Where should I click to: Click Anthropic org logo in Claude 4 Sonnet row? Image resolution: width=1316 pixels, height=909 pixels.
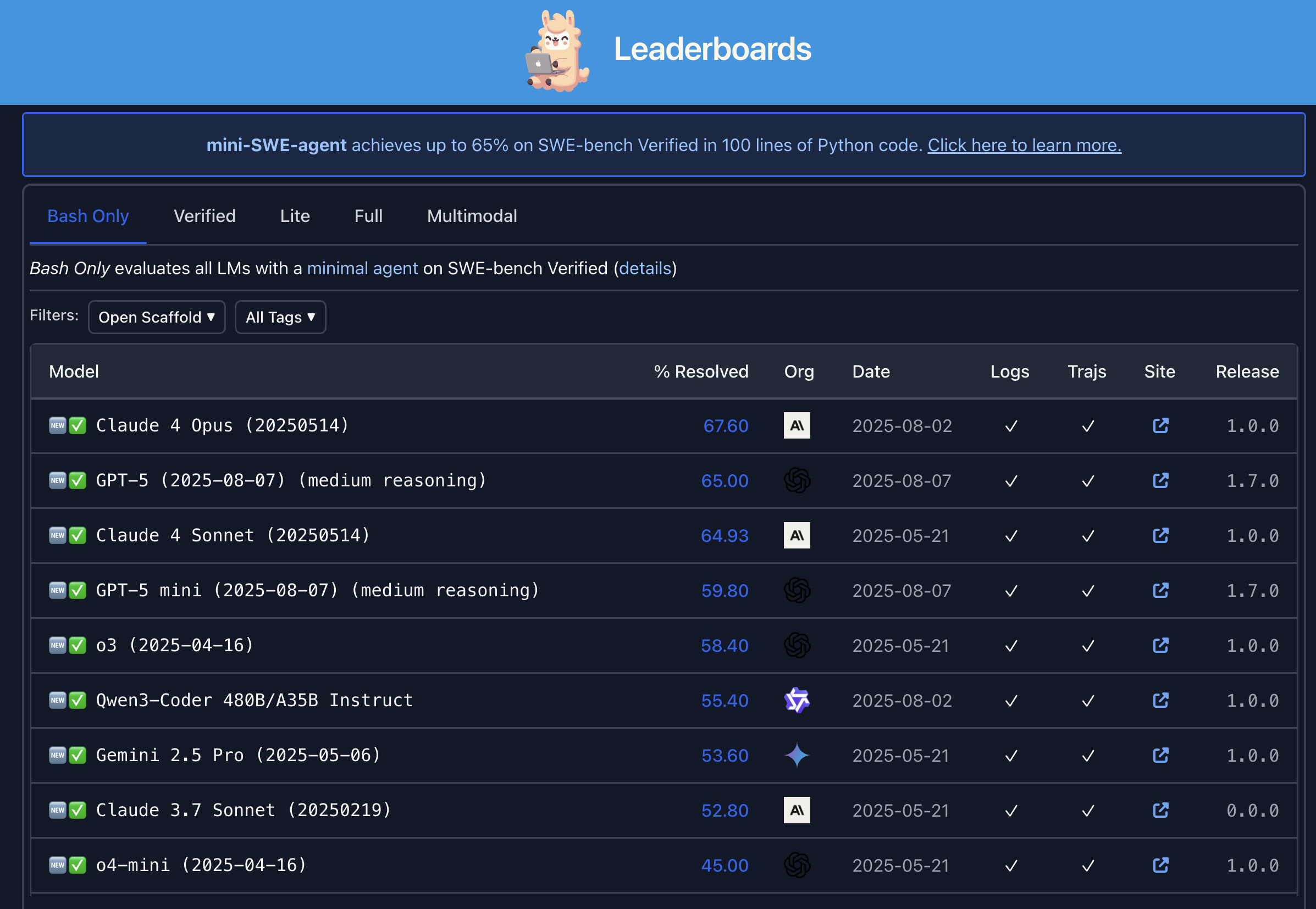[x=797, y=535]
